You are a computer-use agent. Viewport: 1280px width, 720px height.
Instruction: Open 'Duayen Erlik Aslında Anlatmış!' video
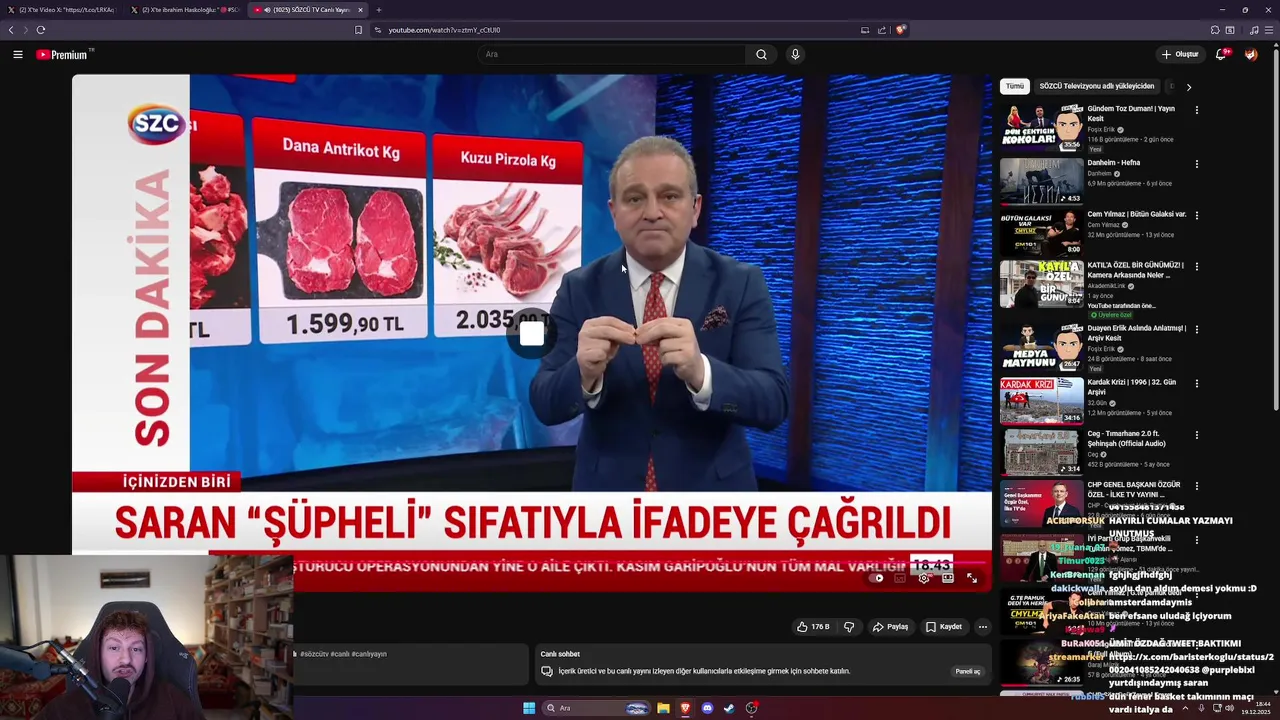(x=1041, y=346)
